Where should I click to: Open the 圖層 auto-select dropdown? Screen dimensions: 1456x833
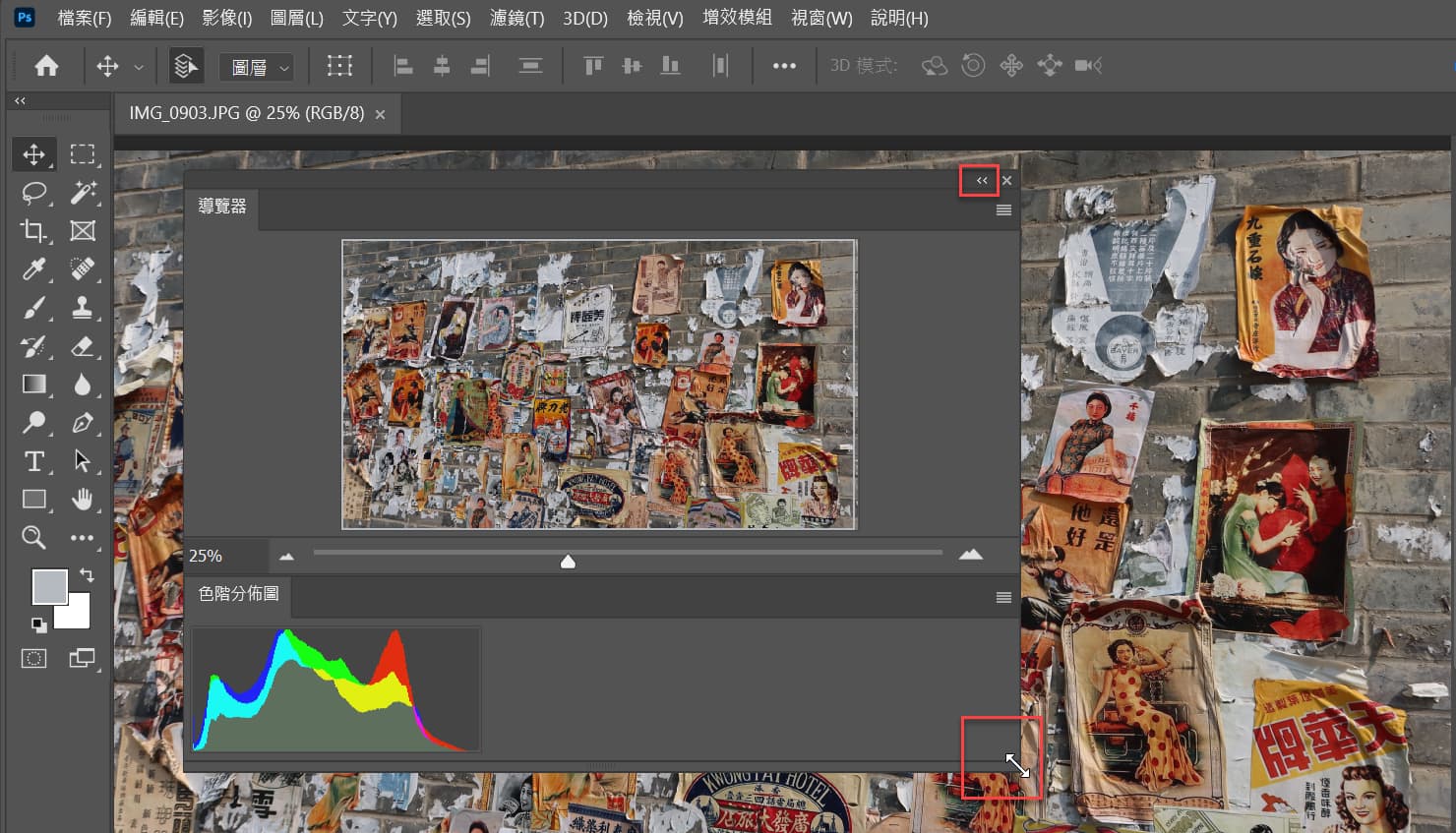(x=257, y=67)
